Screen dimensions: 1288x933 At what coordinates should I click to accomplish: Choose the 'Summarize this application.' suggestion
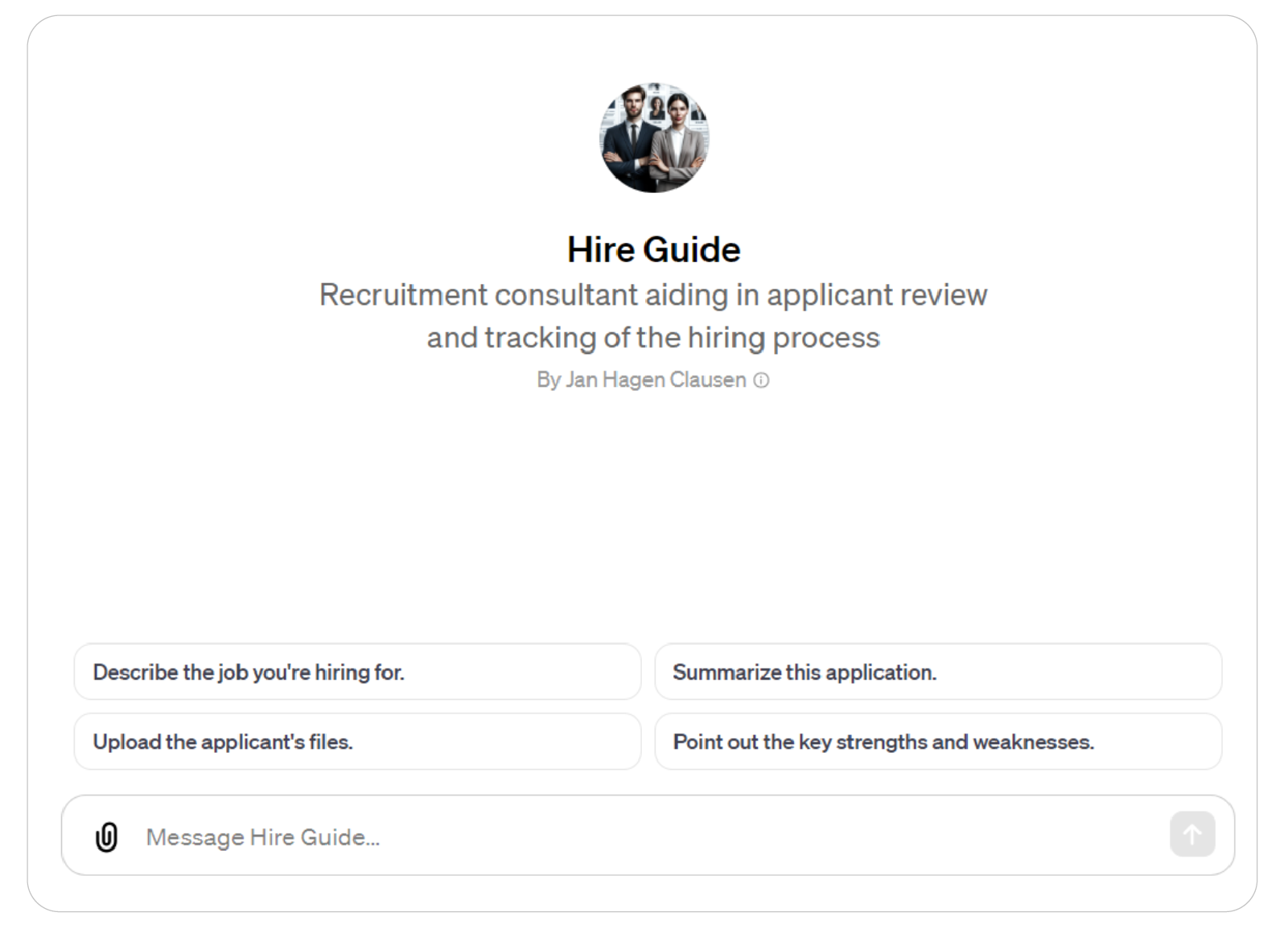pos(938,672)
